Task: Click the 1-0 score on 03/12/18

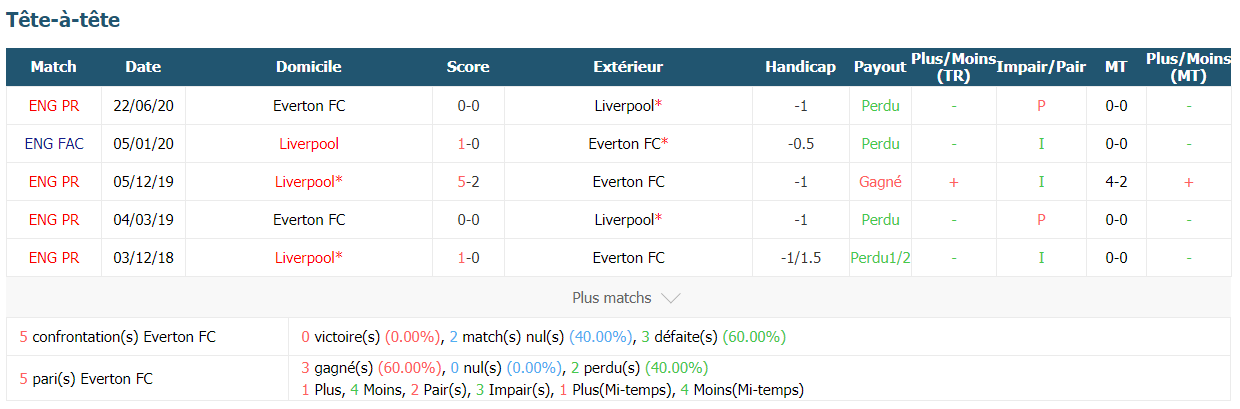Action: click(468, 257)
